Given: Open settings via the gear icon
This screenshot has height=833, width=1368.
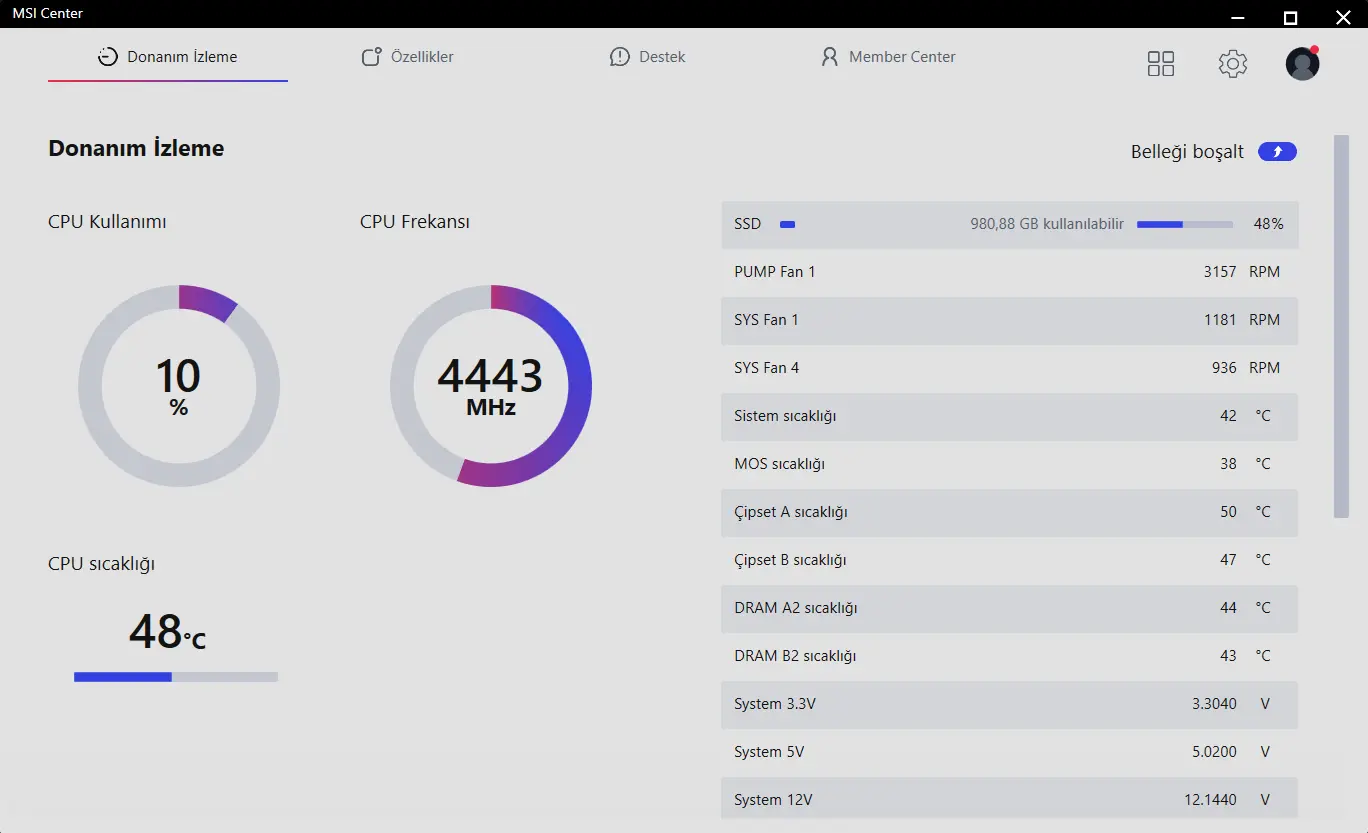Looking at the screenshot, I should pyautogui.click(x=1233, y=64).
